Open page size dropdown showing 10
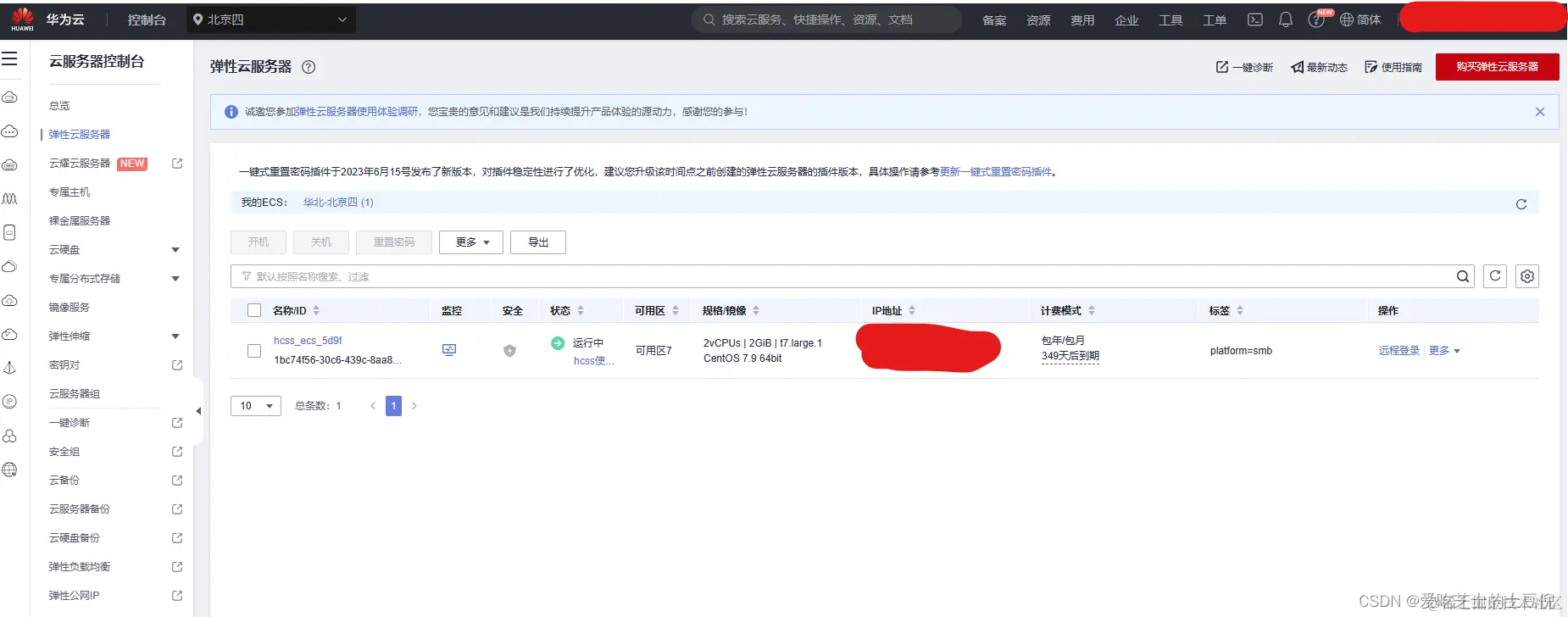This screenshot has height=617, width=1568. [256, 406]
